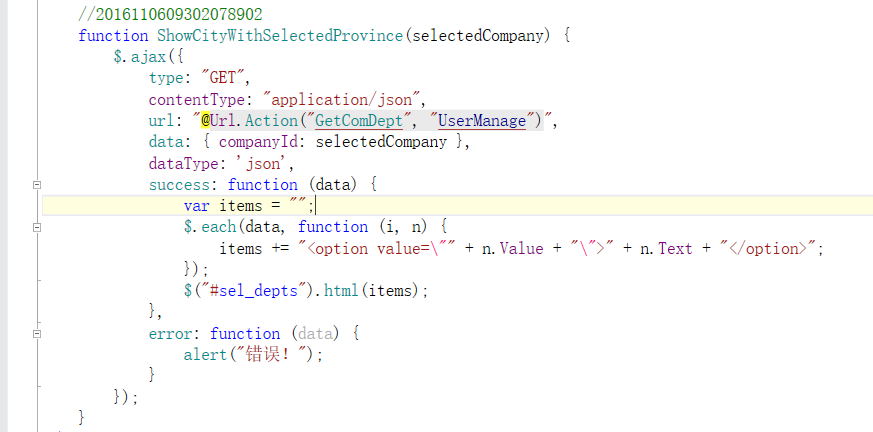Click the "GetComDept" action name

coord(359,121)
